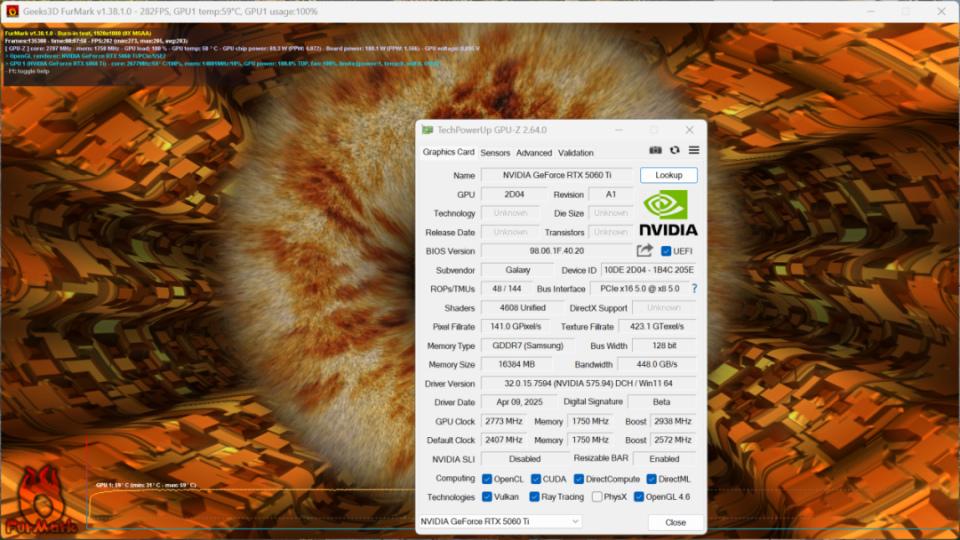Screen dimensions: 960x540
Task: Open the GPU selection dropdown at bottom
Action: (500, 521)
